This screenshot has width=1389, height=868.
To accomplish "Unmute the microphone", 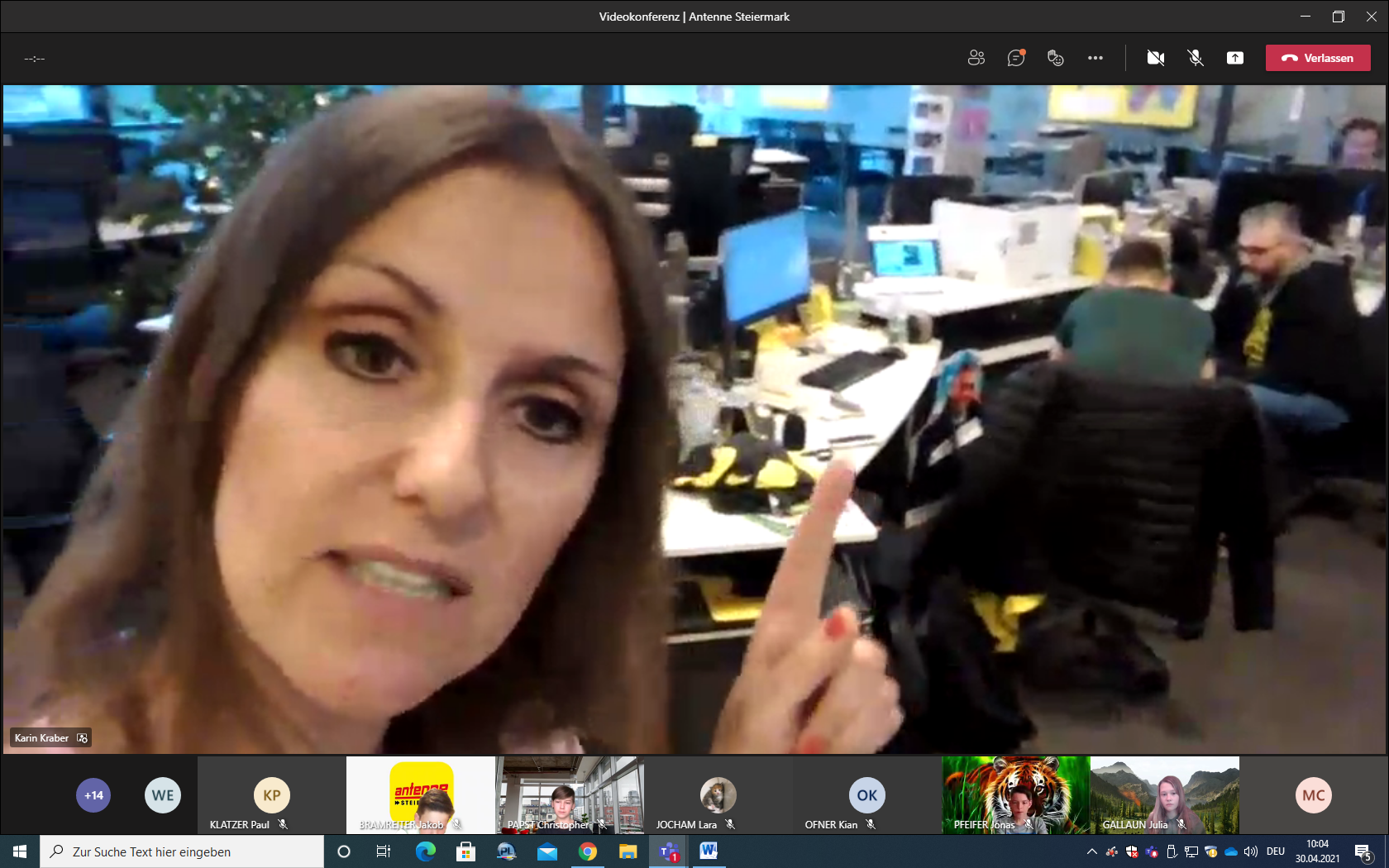I will point(1195,58).
